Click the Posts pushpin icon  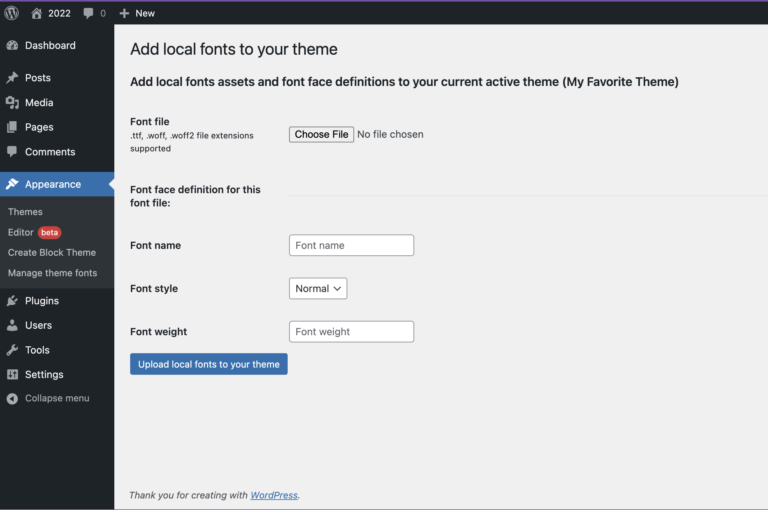(x=12, y=78)
